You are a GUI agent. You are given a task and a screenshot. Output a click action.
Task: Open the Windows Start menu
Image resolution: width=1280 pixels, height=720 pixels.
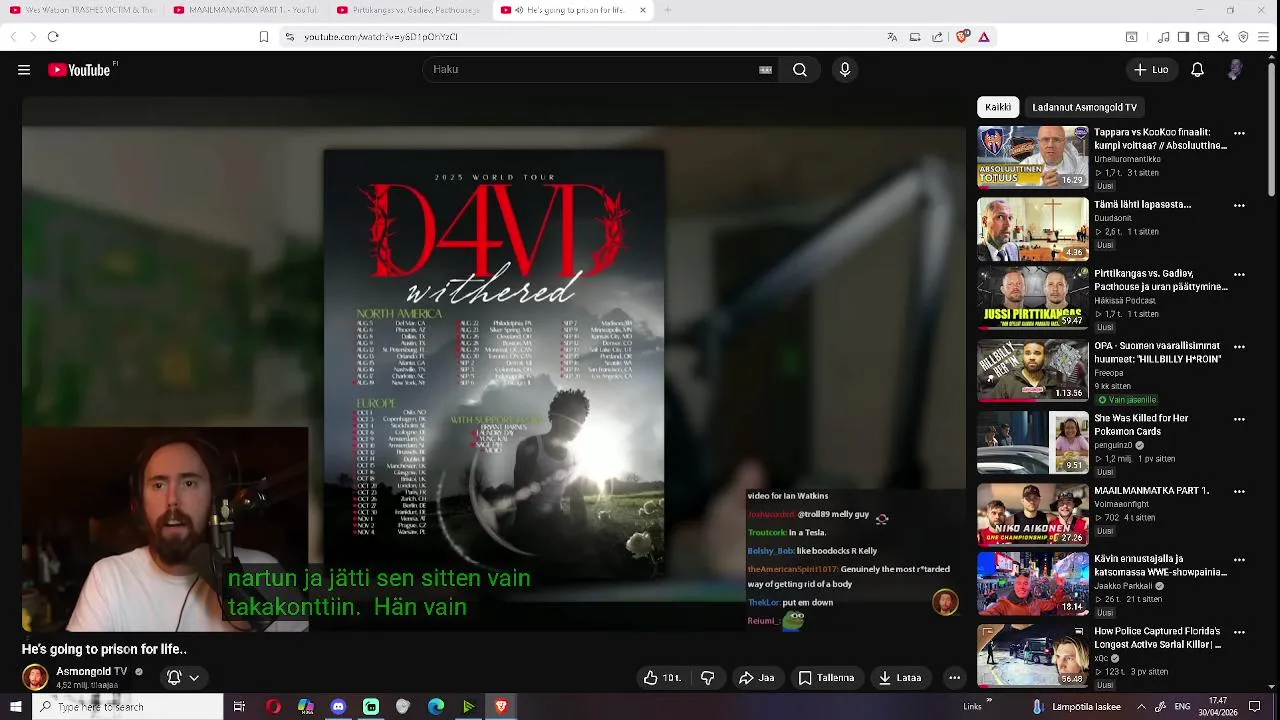[x=16, y=707]
